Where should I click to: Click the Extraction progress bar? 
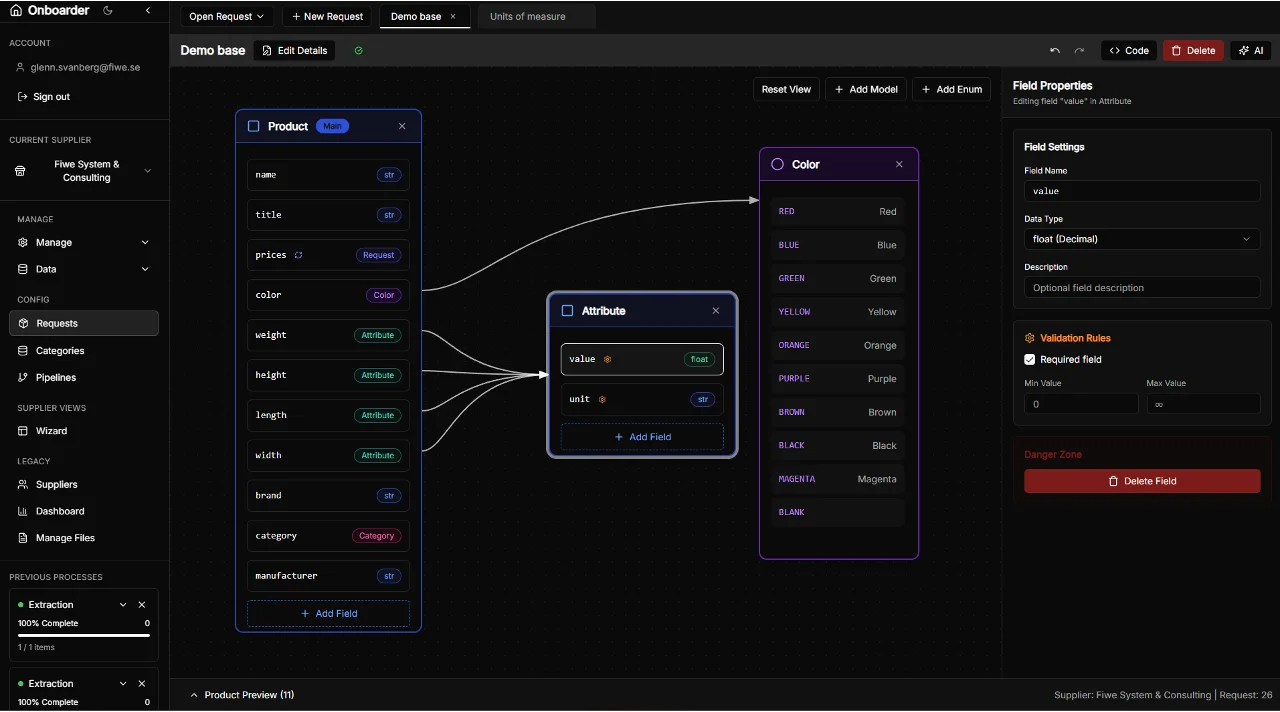pos(83,636)
